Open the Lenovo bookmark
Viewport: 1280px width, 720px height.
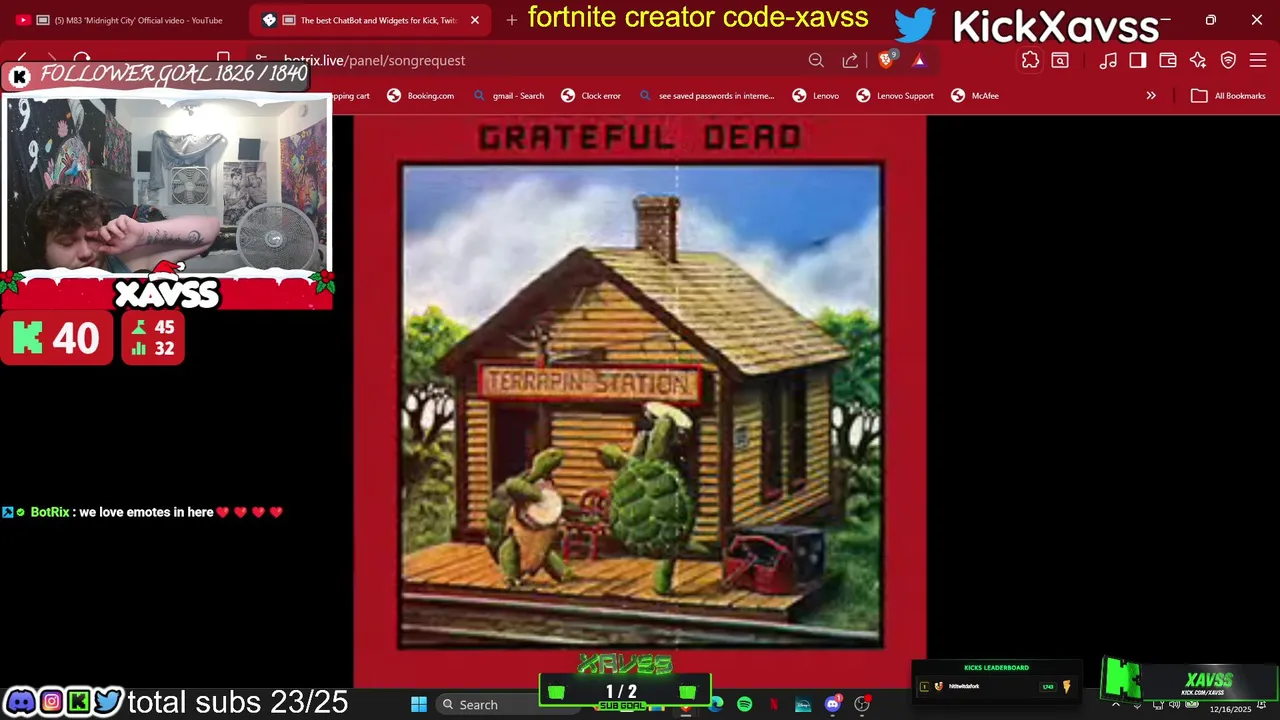tap(816, 96)
